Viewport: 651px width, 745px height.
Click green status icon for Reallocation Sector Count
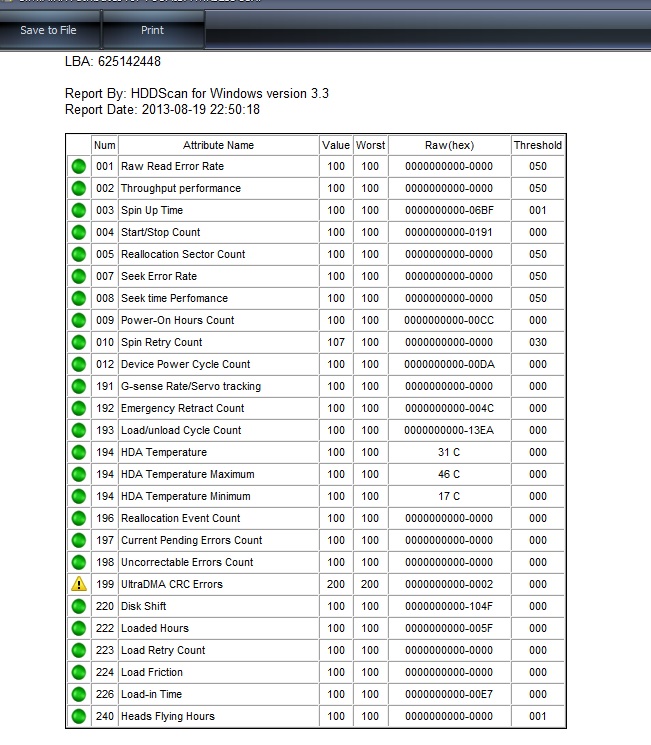(79, 254)
